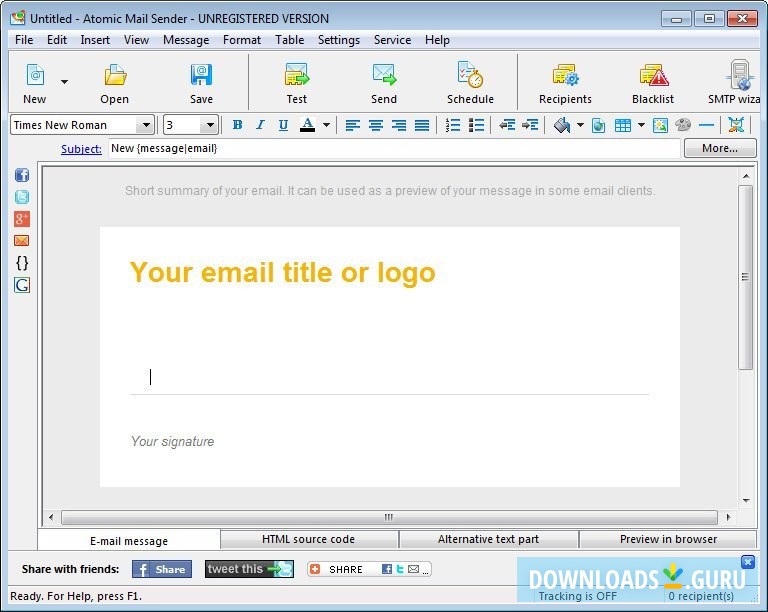This screenshot has height=612, width=768.
Task: Insert a horizontal line
Action: 706,125
